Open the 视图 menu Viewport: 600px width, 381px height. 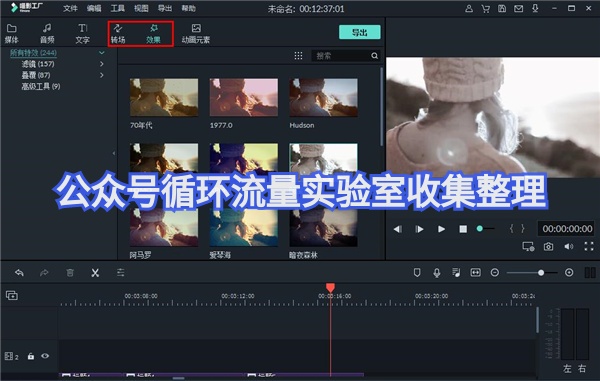tap(141, 8)
